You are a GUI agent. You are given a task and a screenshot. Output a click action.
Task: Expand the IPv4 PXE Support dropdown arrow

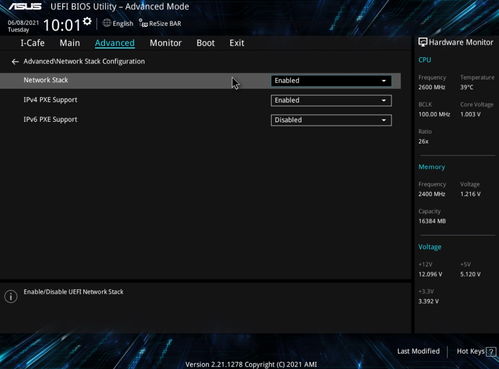coord(384,100)
